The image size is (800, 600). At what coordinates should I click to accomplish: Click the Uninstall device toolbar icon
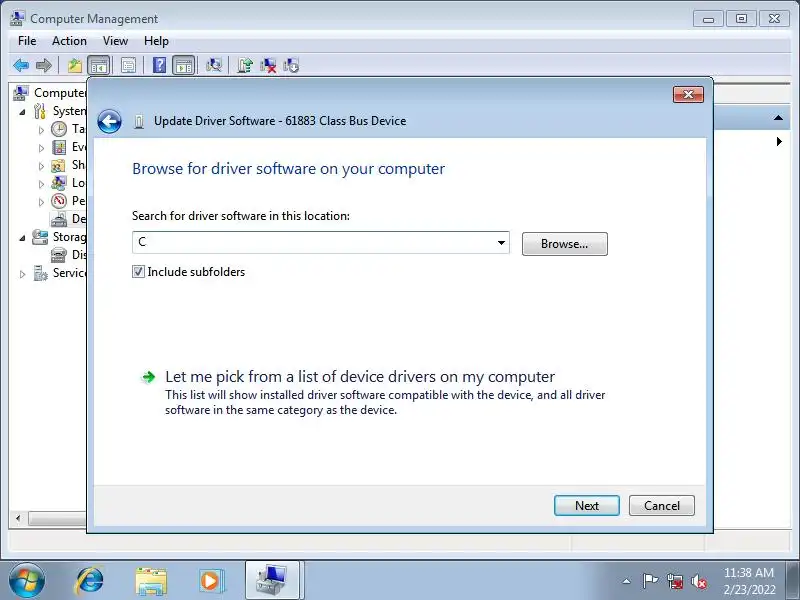click(x=268, y=65)
